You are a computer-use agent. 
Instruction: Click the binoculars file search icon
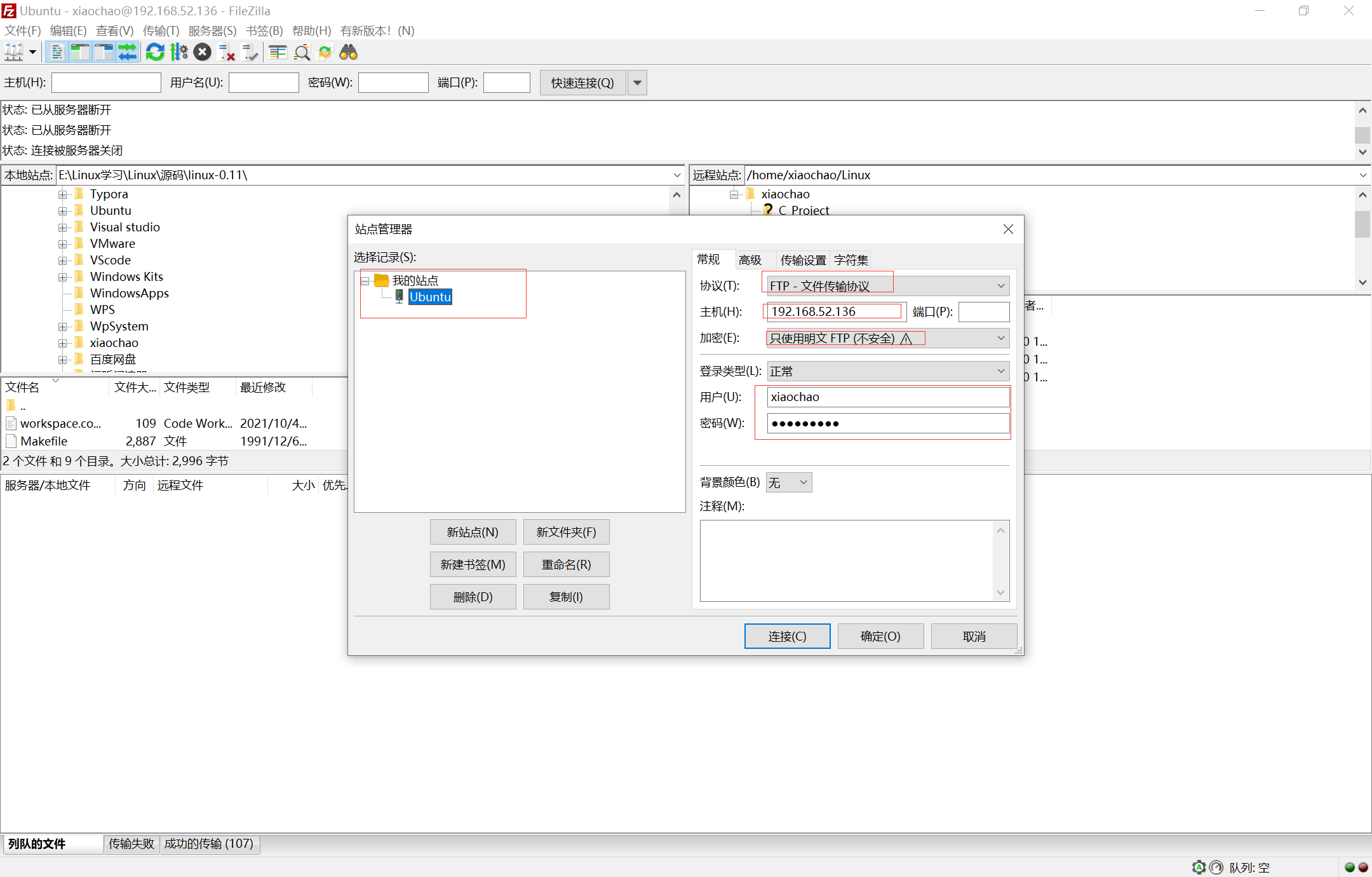(x=348, y=52)
